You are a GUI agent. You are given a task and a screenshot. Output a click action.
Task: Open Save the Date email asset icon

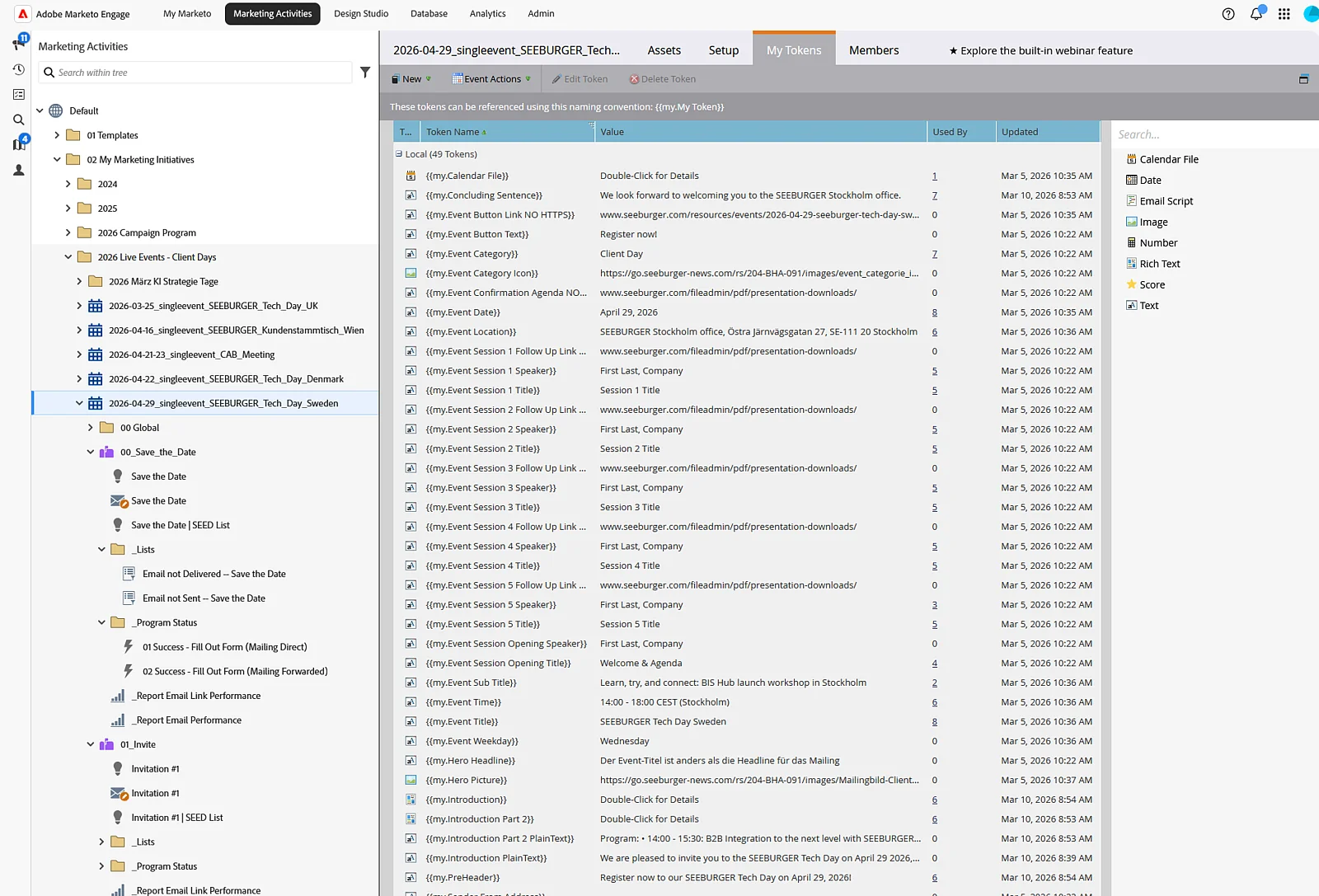click(119, 501)
